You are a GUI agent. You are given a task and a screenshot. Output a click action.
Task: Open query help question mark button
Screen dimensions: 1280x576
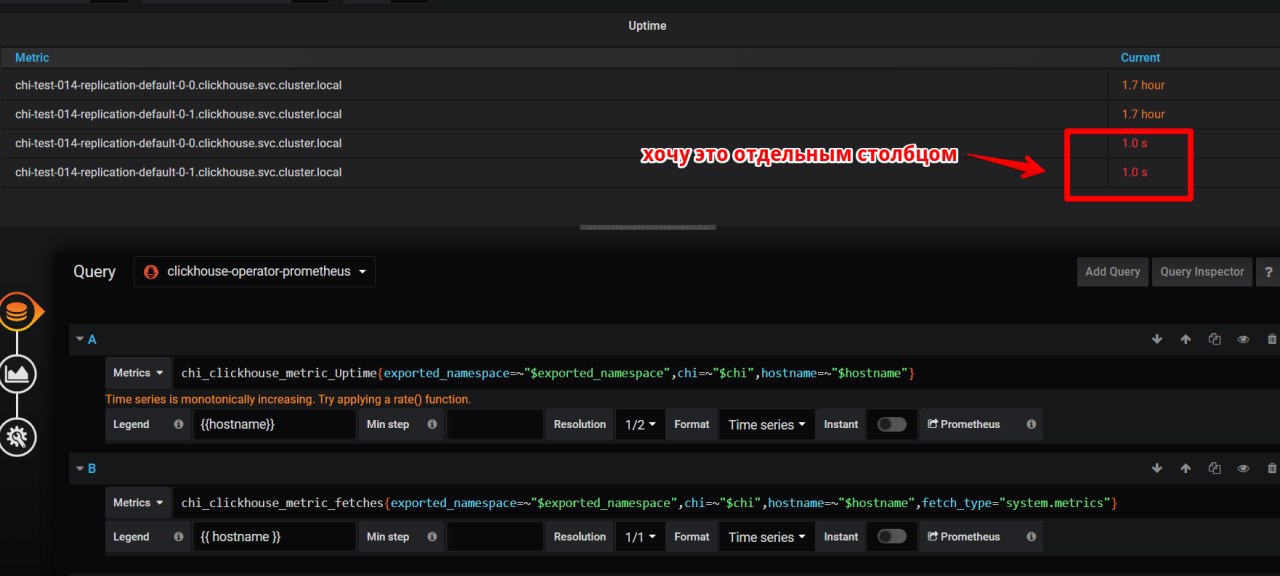click(1268, 272)
